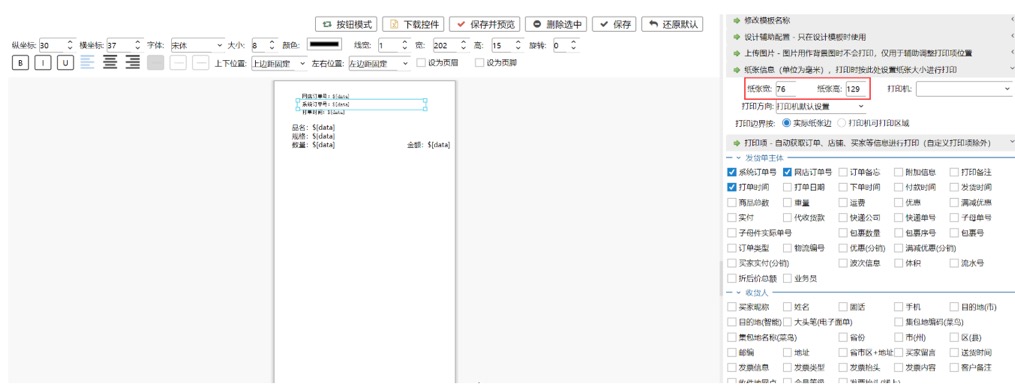Collapse 纸张信息 section
Screen dimensions: 1015x390
pyautogui.click(x=871, y=69)
